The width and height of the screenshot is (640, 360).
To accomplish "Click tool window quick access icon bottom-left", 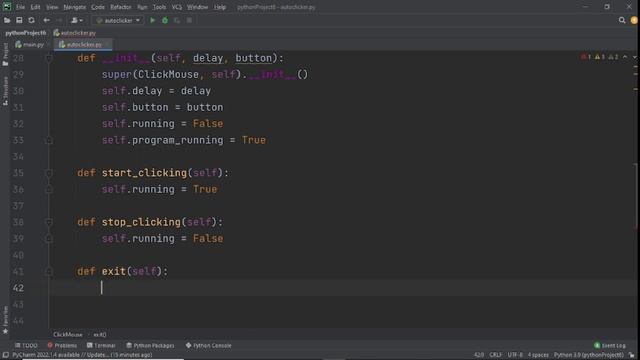I will point(5,355).
